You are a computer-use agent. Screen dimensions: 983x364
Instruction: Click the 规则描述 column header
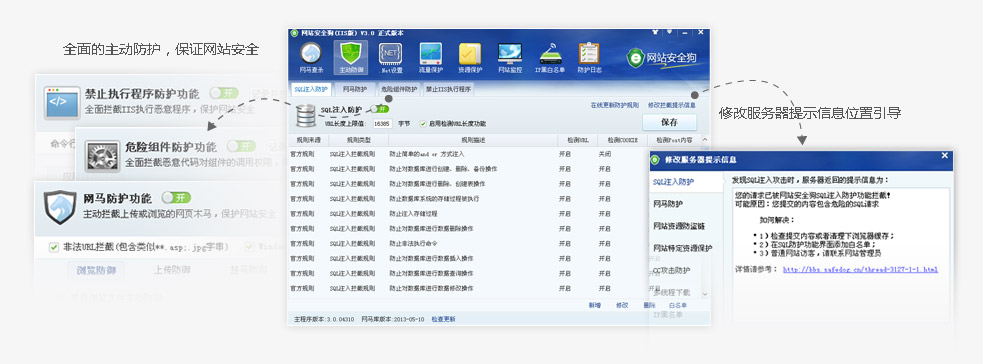(x=473, y=140)
